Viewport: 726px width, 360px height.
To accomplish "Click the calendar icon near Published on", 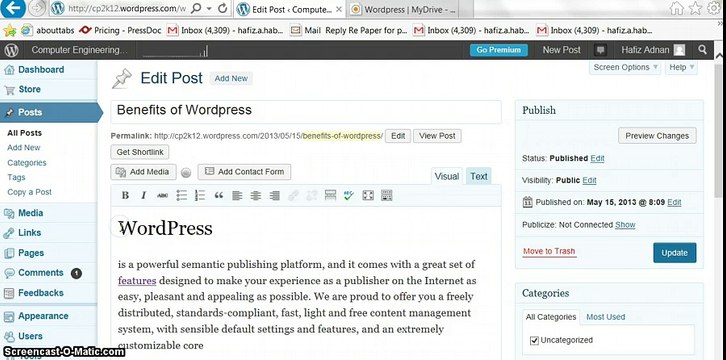I will coord(527,202).
